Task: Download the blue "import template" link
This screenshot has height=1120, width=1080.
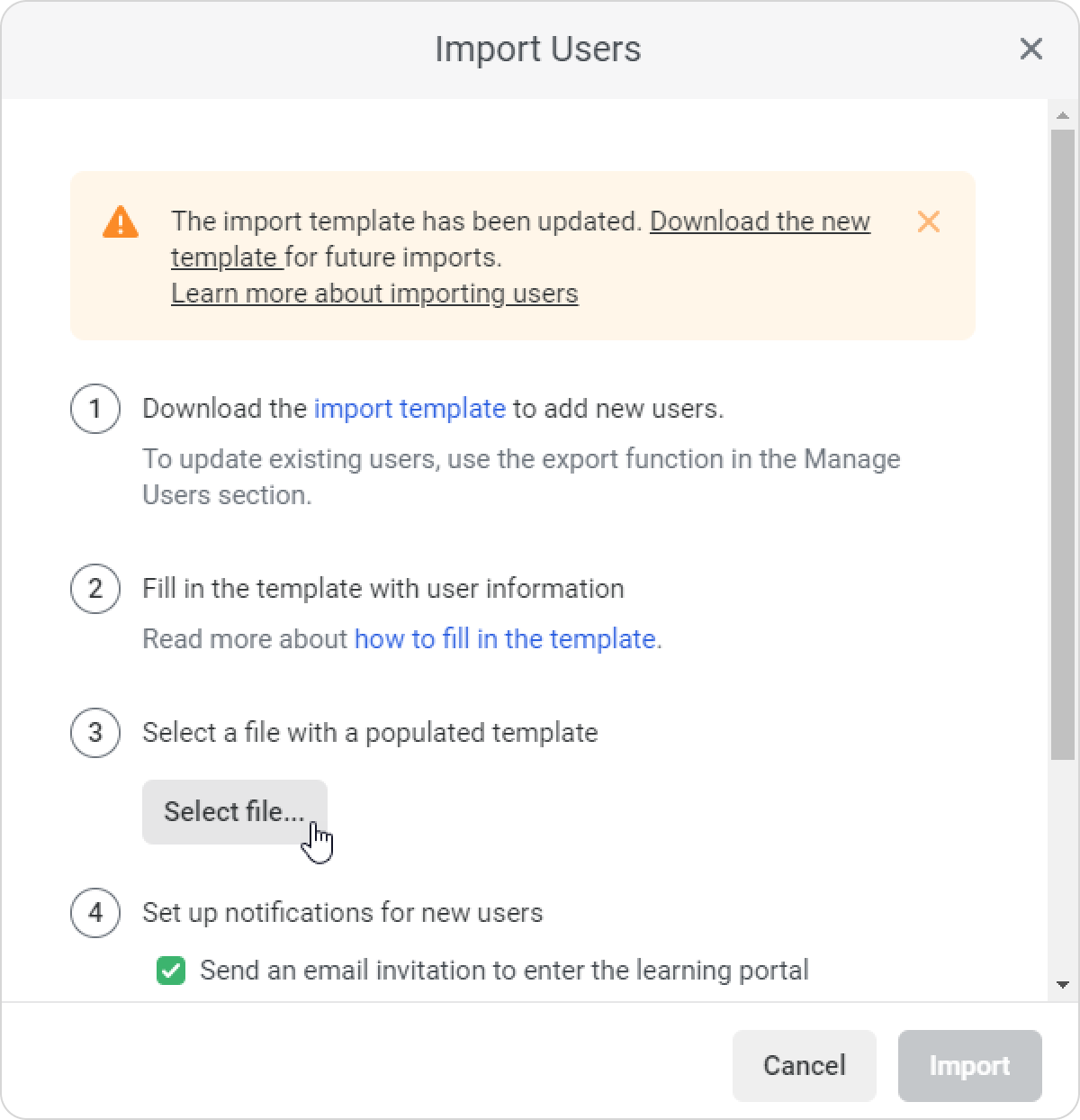Action: 409,409
